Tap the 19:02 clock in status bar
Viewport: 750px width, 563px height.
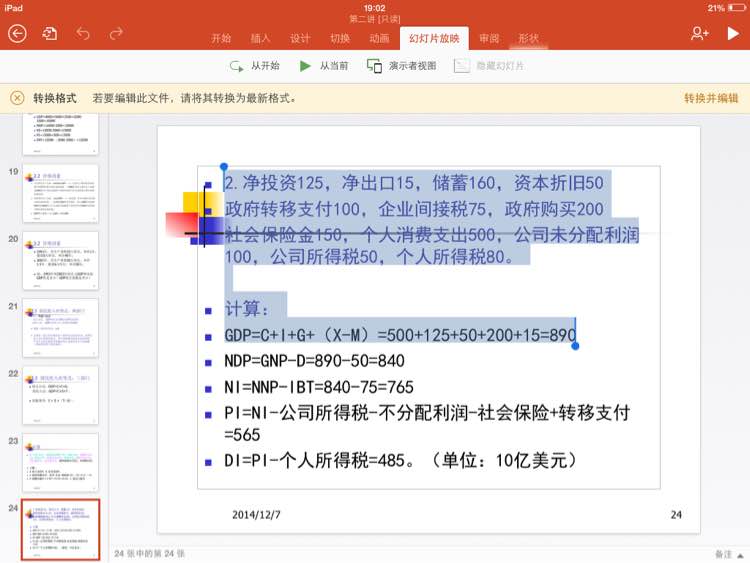point(374,8)
